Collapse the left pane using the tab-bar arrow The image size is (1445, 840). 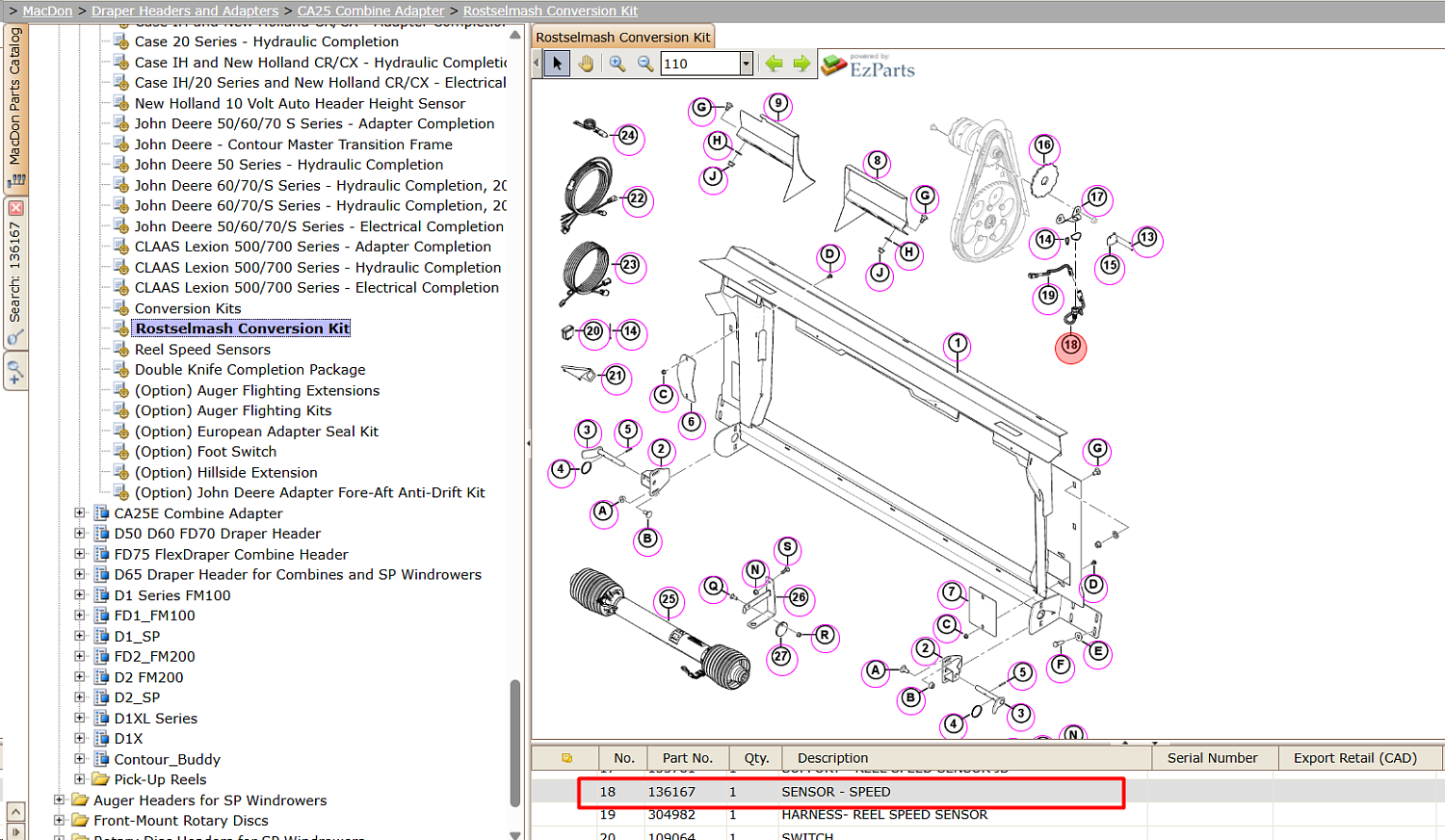tap(536, 64)
